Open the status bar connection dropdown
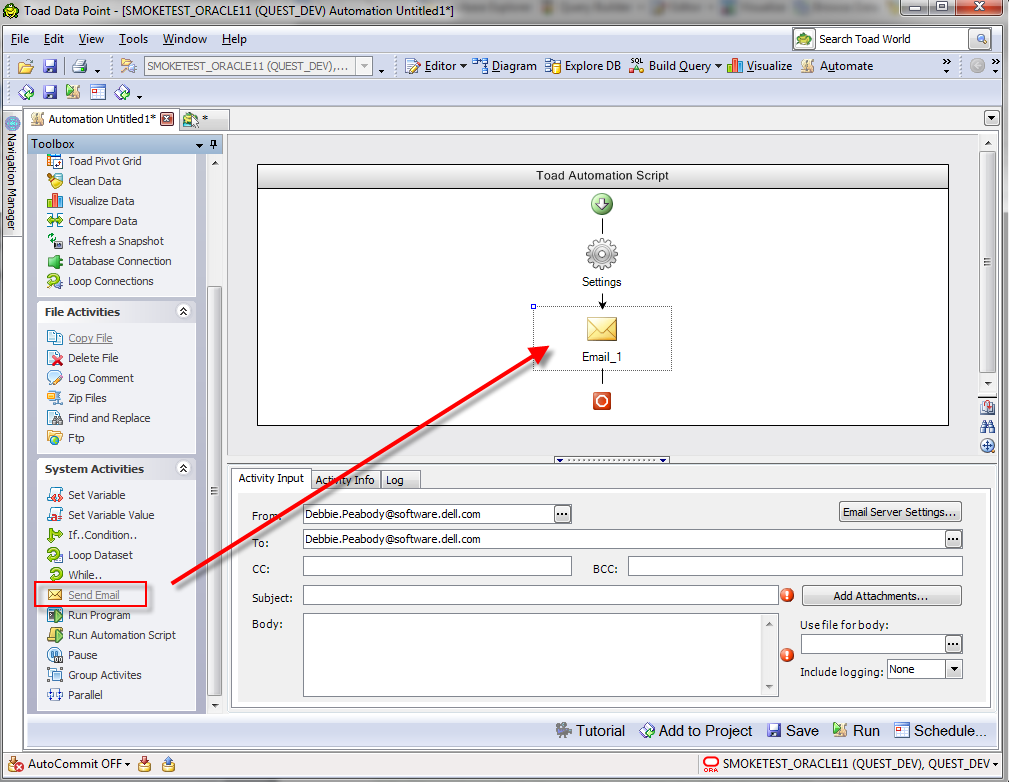The height and width of the screenshot is (782, 1009). (x=996, y=764)
